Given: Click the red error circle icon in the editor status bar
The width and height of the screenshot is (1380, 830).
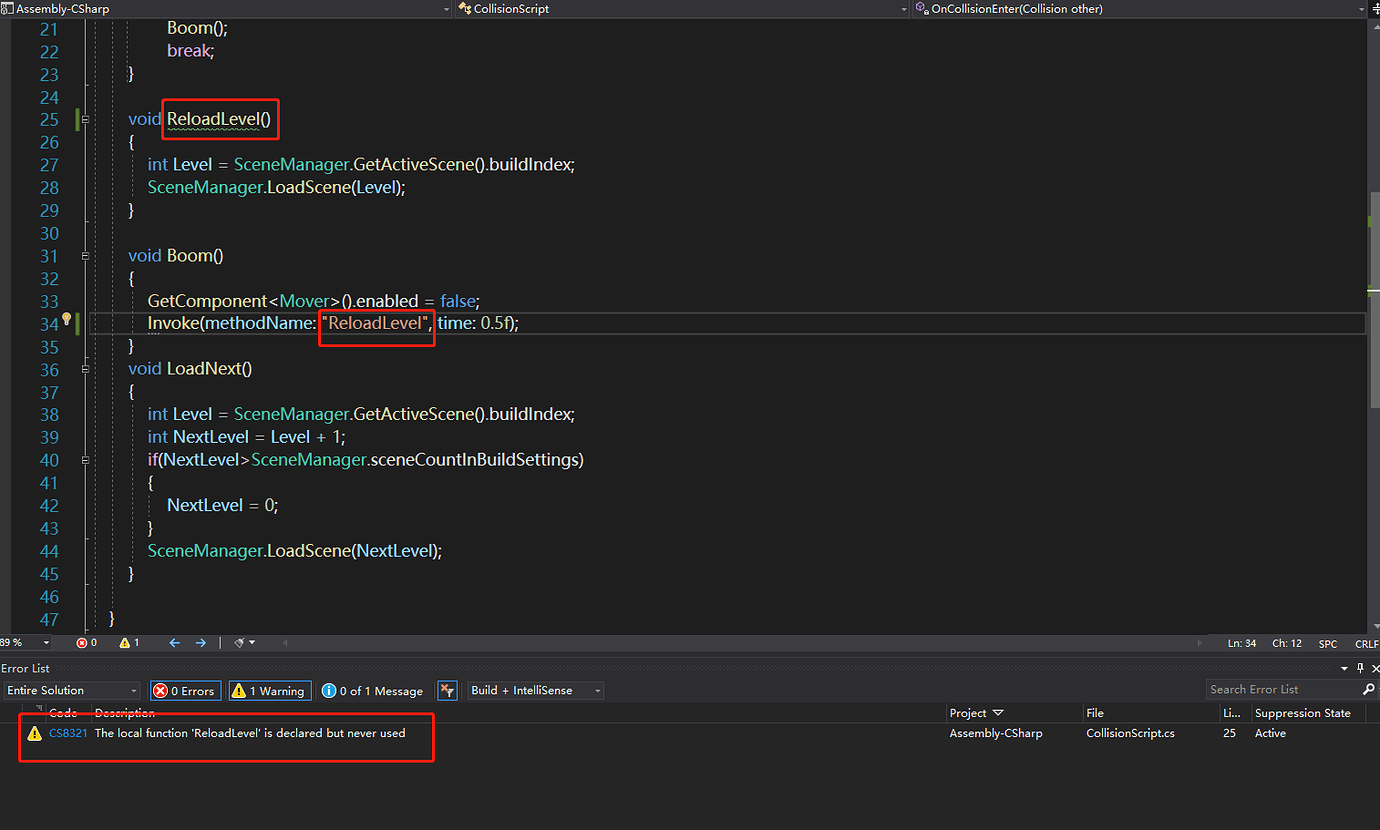Looking at the screenshot, I should tap(84, 643).
